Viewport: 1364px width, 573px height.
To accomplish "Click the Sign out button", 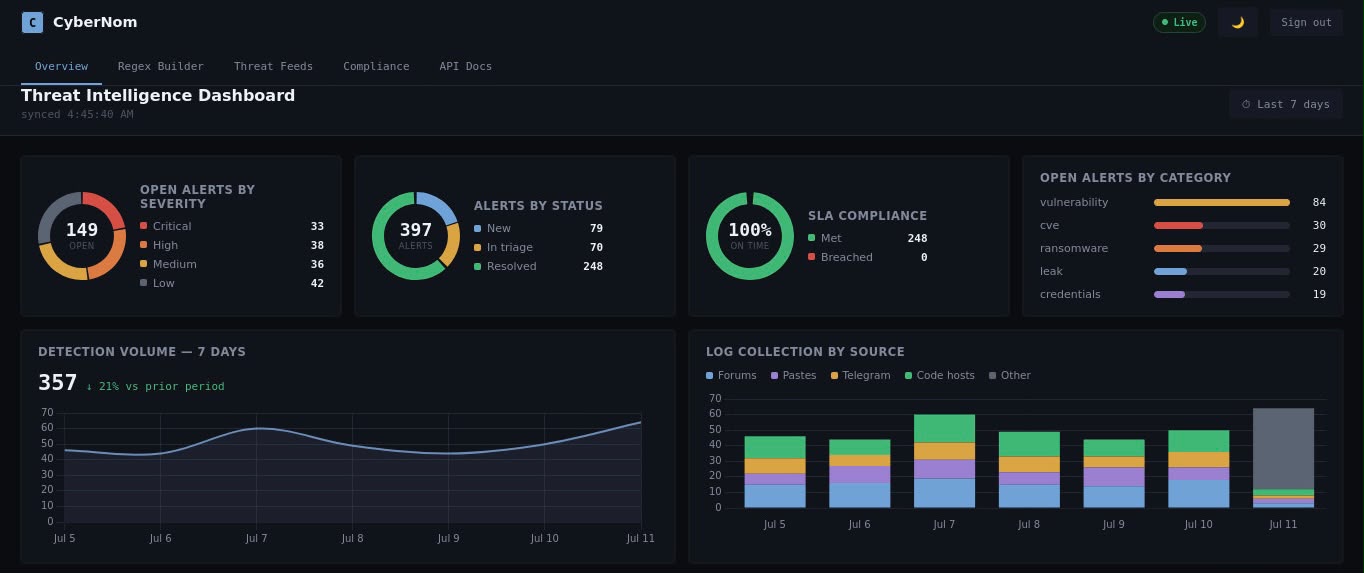I will point(1306,22).
